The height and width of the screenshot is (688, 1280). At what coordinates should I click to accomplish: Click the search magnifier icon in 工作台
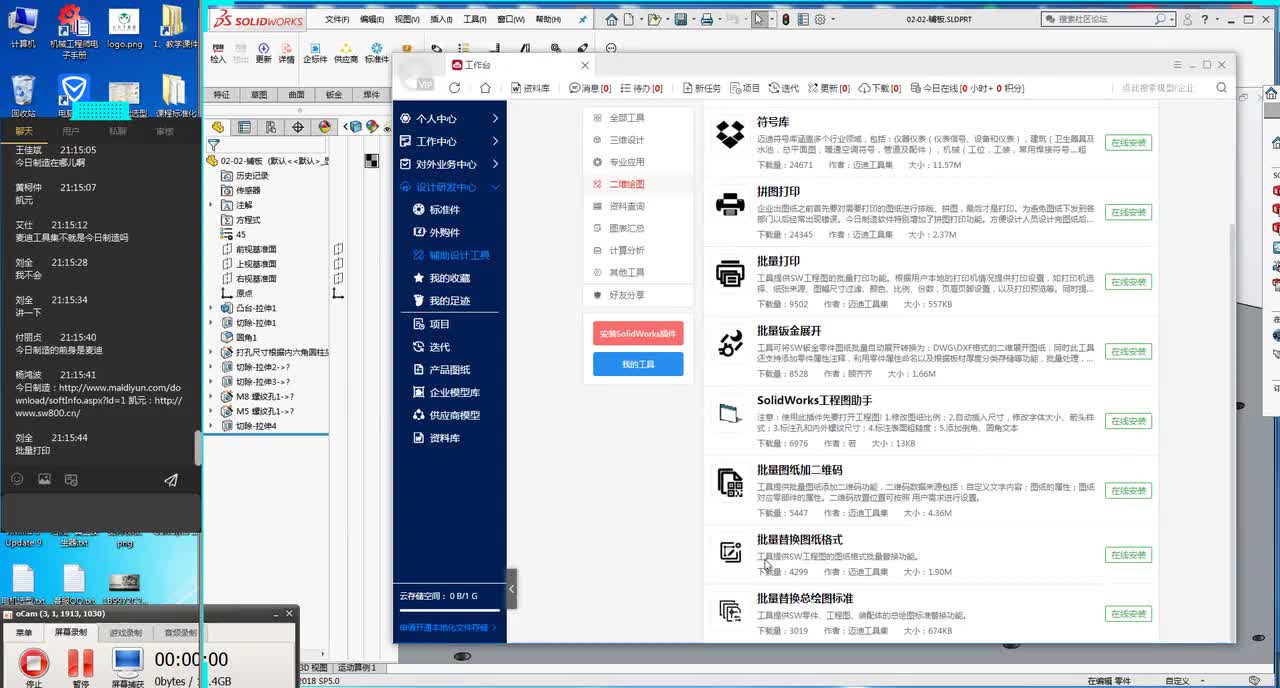(x=1221, y=88)
